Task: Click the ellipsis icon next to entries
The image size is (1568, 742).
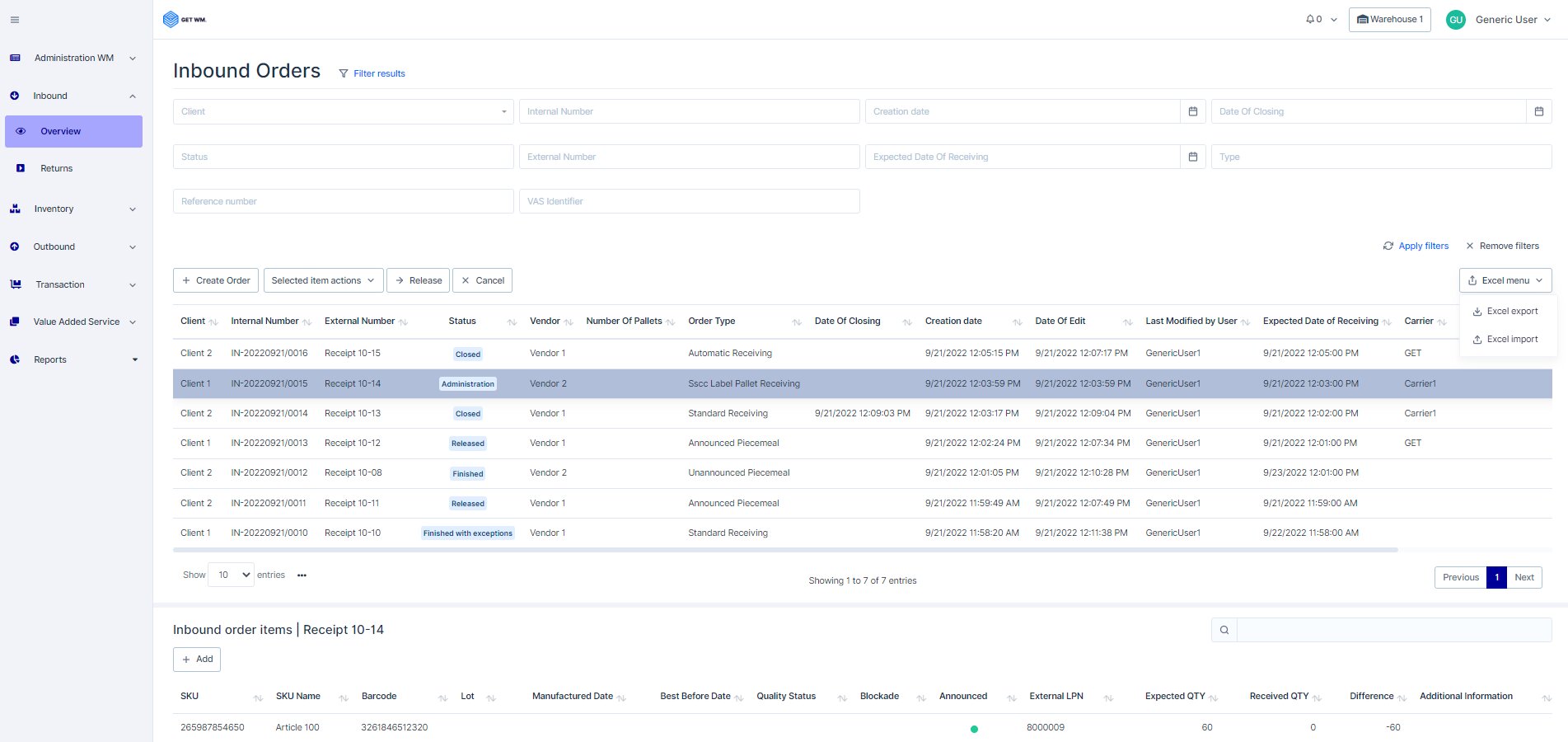Action: [x=302, y=575]
